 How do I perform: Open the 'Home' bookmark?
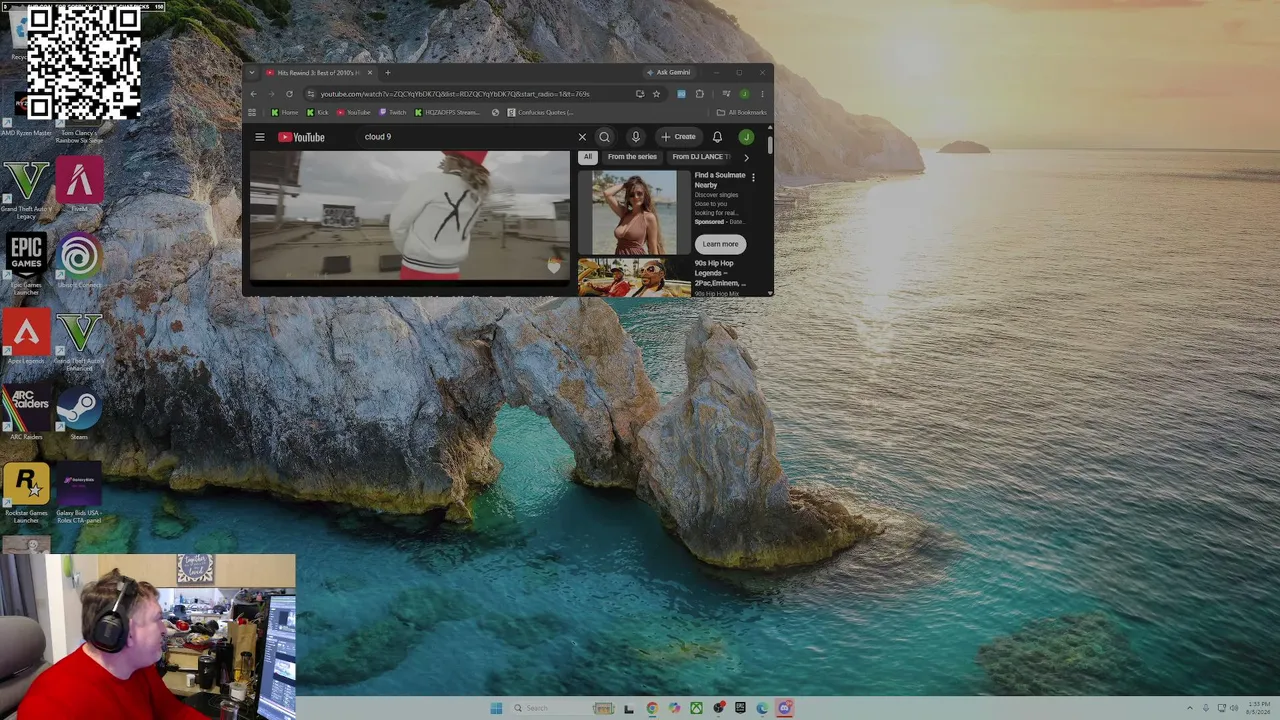click(285, 113)
